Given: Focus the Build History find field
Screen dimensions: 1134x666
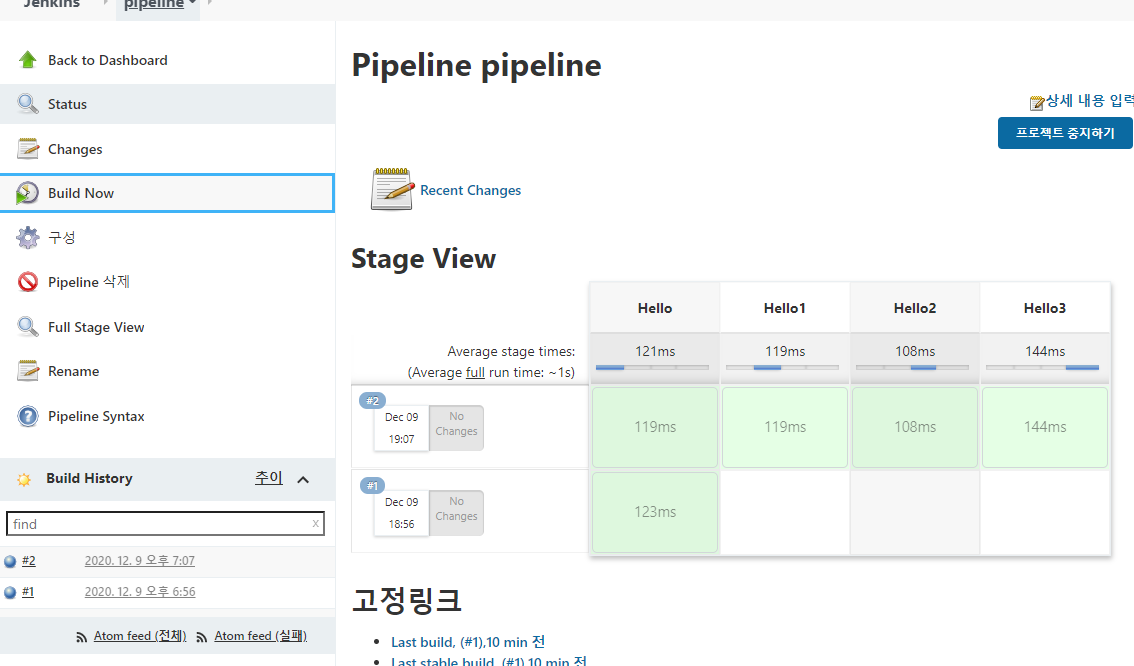Looking at the screenshot, I should [x=165, y=524].
